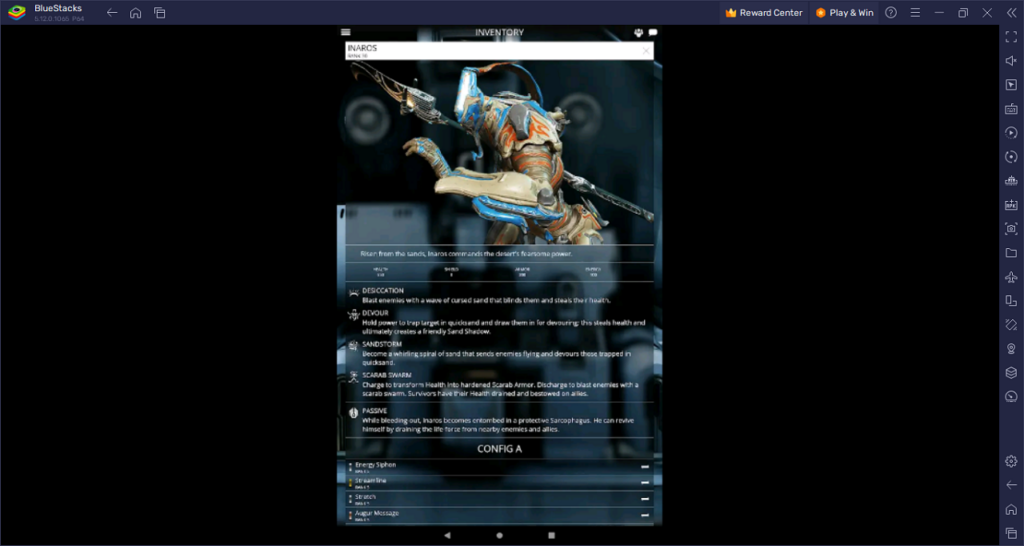The width and height of the screenshot is (1024, 546).
Task: Open game controls keyboard icon
Action: (x=1011, y=108)
